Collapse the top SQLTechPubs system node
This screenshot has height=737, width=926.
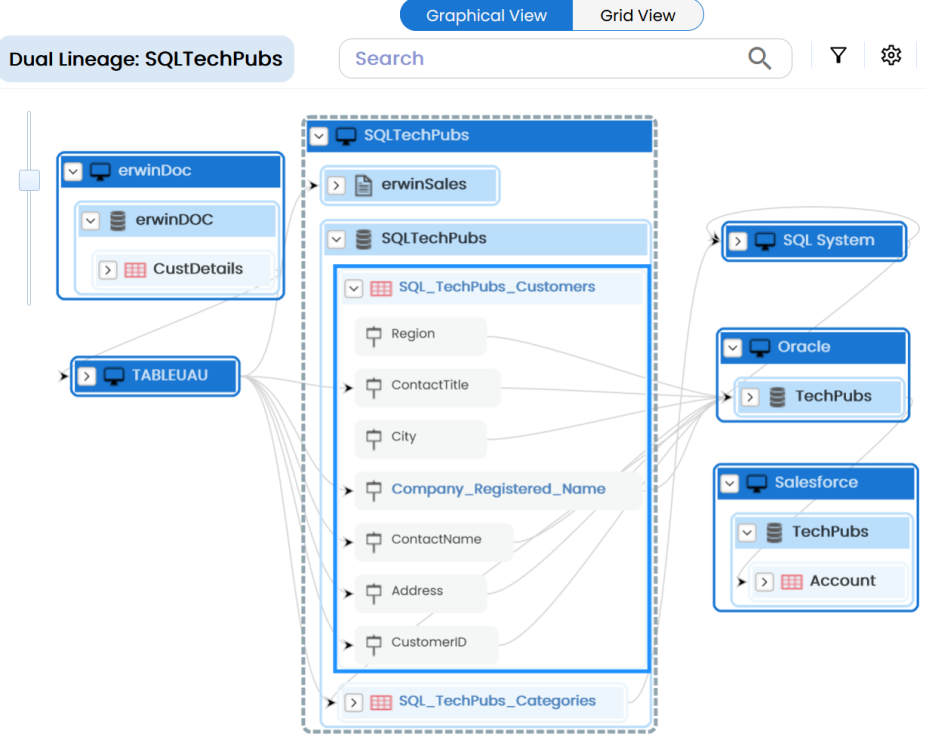point(319,136)
